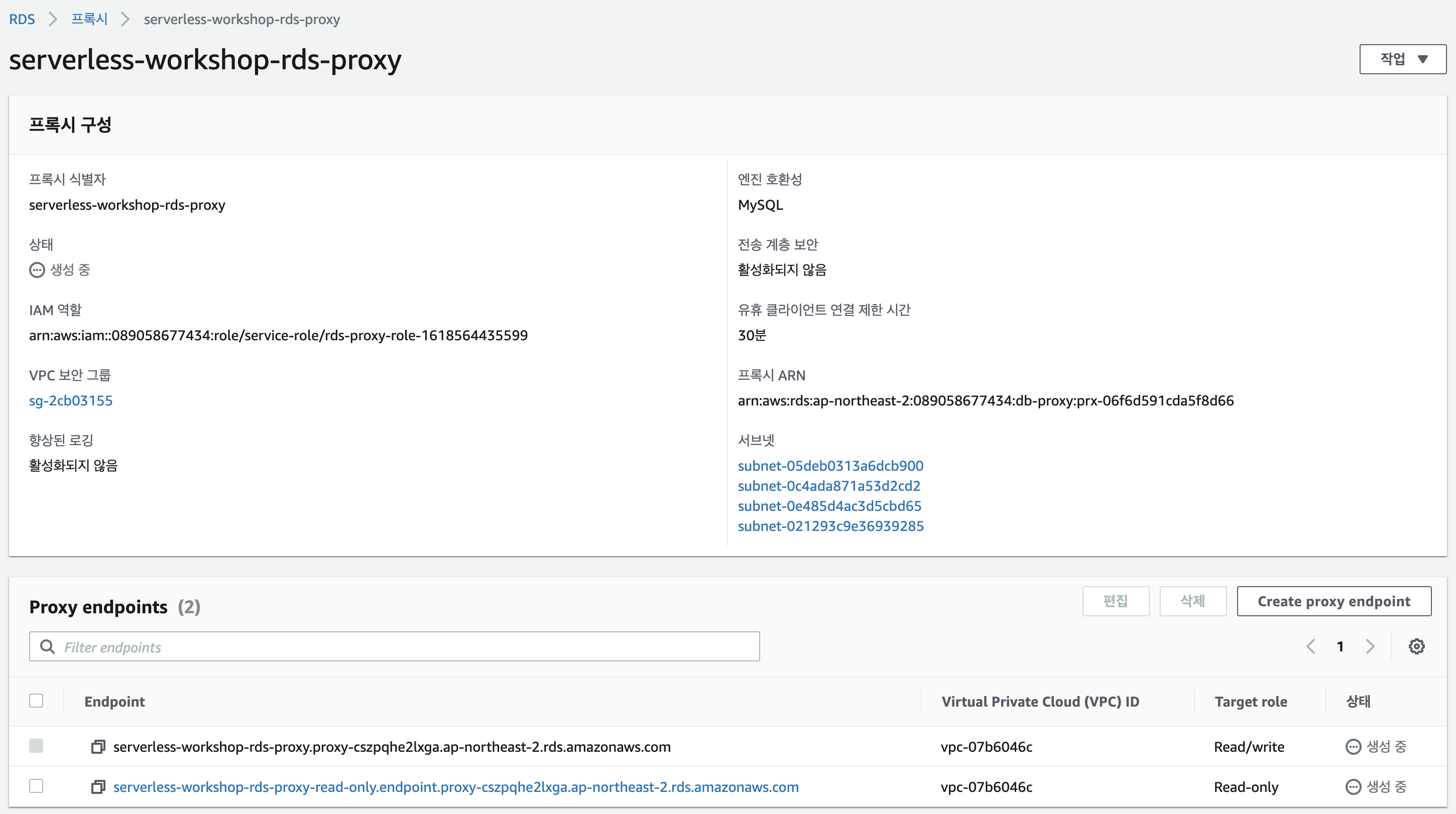Copy the read-only endpoint address icon
Viewport: 1456px width, 814px height.
pyautogui.click(x=98, y=787)
